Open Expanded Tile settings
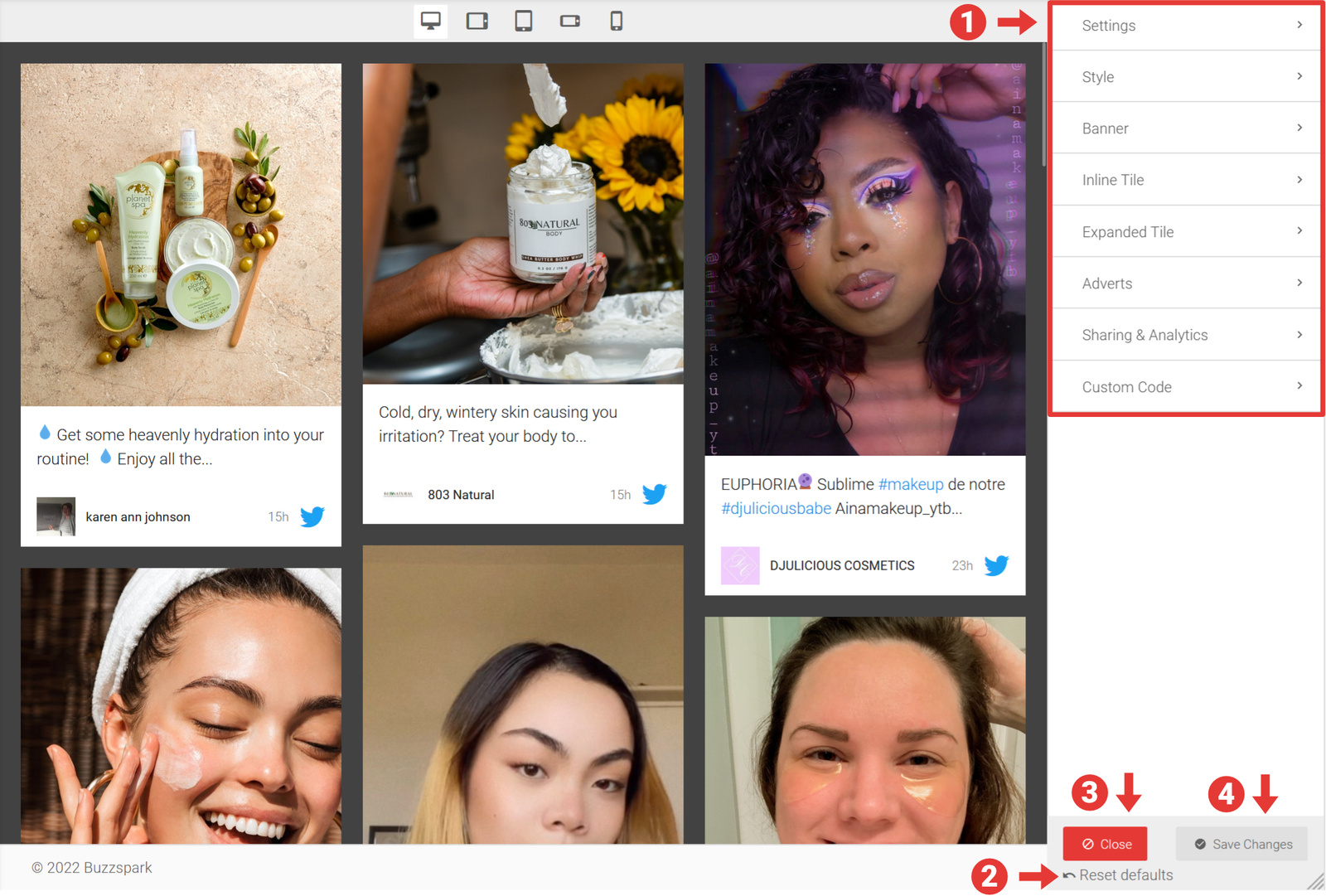This screenshot has height=896, width=1326. coord(1186,232)
